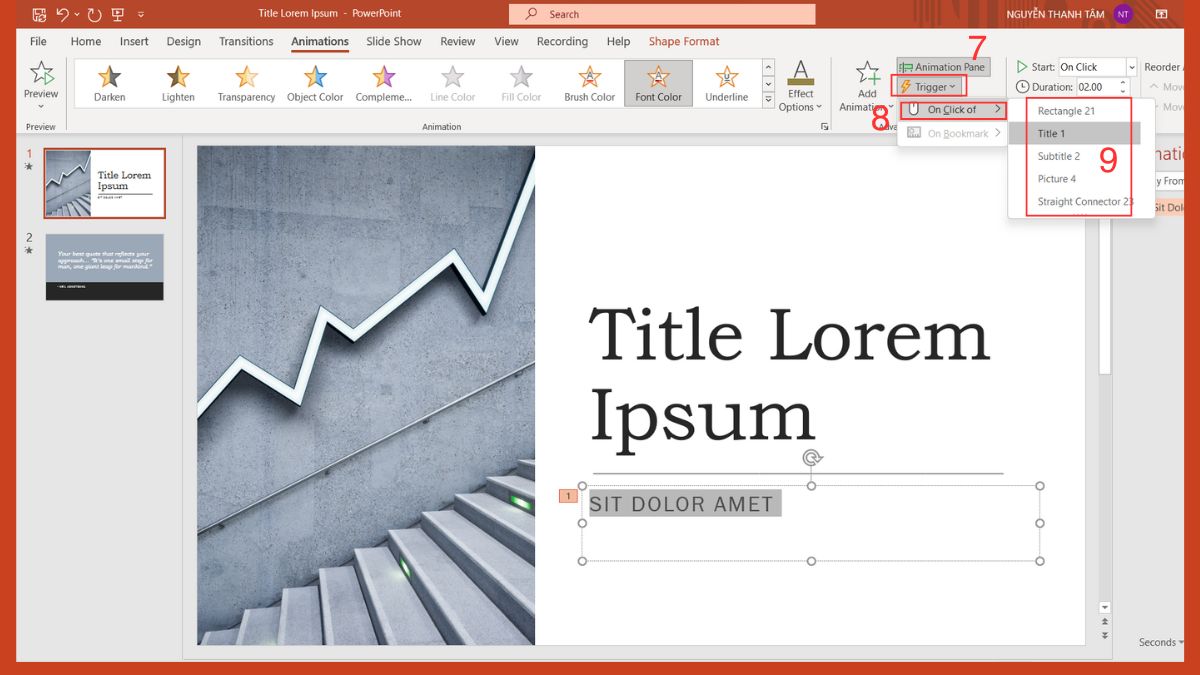Apply the Brush Color animation effect
Viewport: 1200px width, 675px height.
pos(588,83)
